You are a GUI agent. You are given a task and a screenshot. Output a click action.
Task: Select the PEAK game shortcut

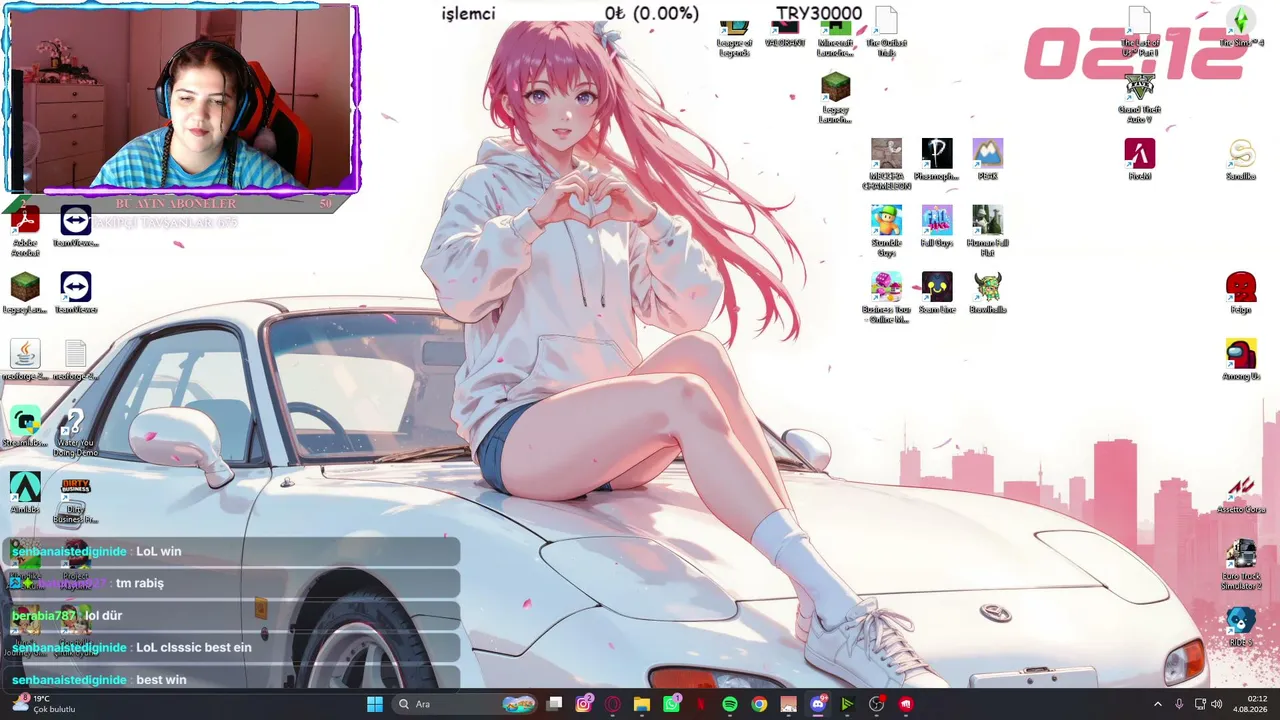click(987, 160)
